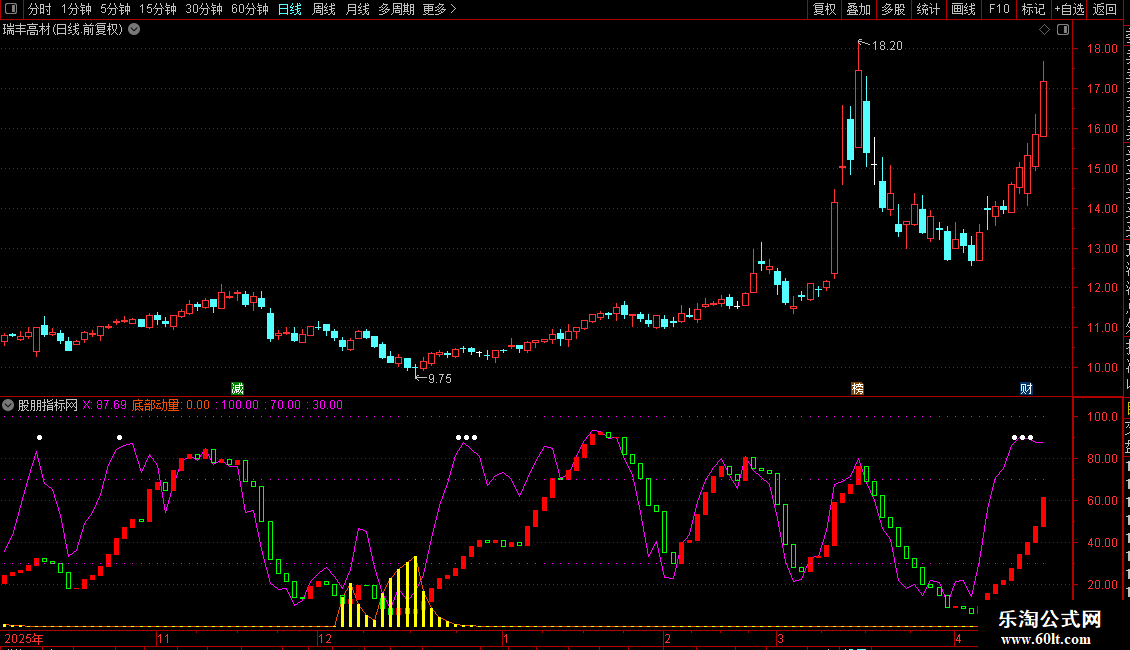Image resolution: width=1130 pixels, height=650 pixels.
Task: Switch to 月线 monthly chart
Action: [357, 9]
